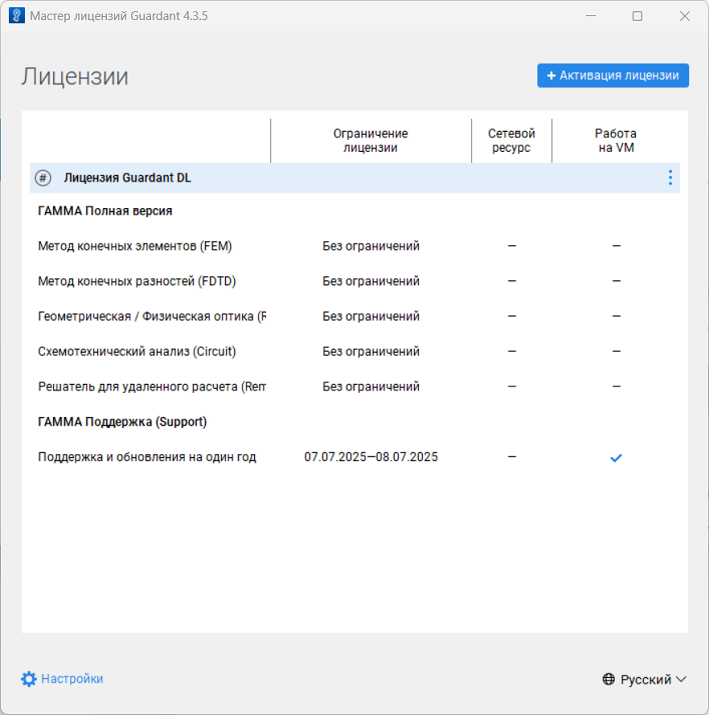
Task: Click the hash icon beside Лицензия Guardant DL
Action: click(43, 178)
